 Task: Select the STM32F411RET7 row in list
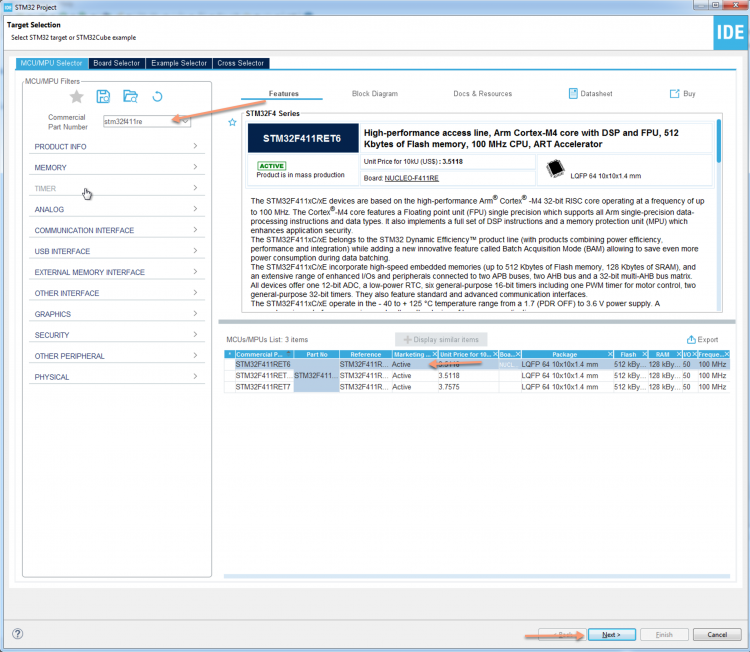263,387
